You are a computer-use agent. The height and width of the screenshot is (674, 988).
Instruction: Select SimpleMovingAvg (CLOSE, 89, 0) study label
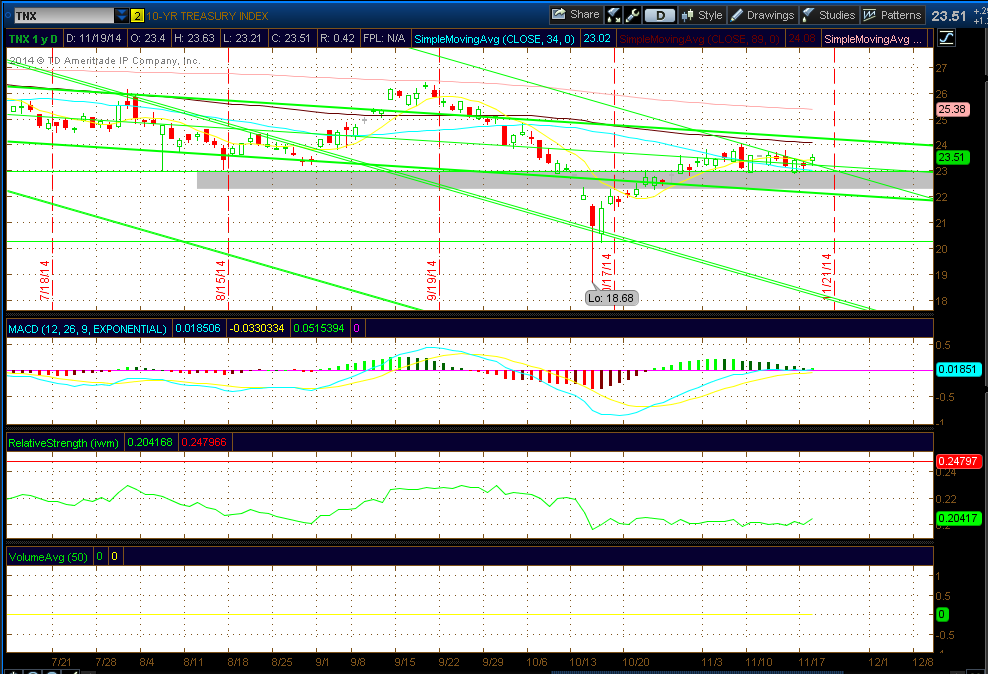699,39
